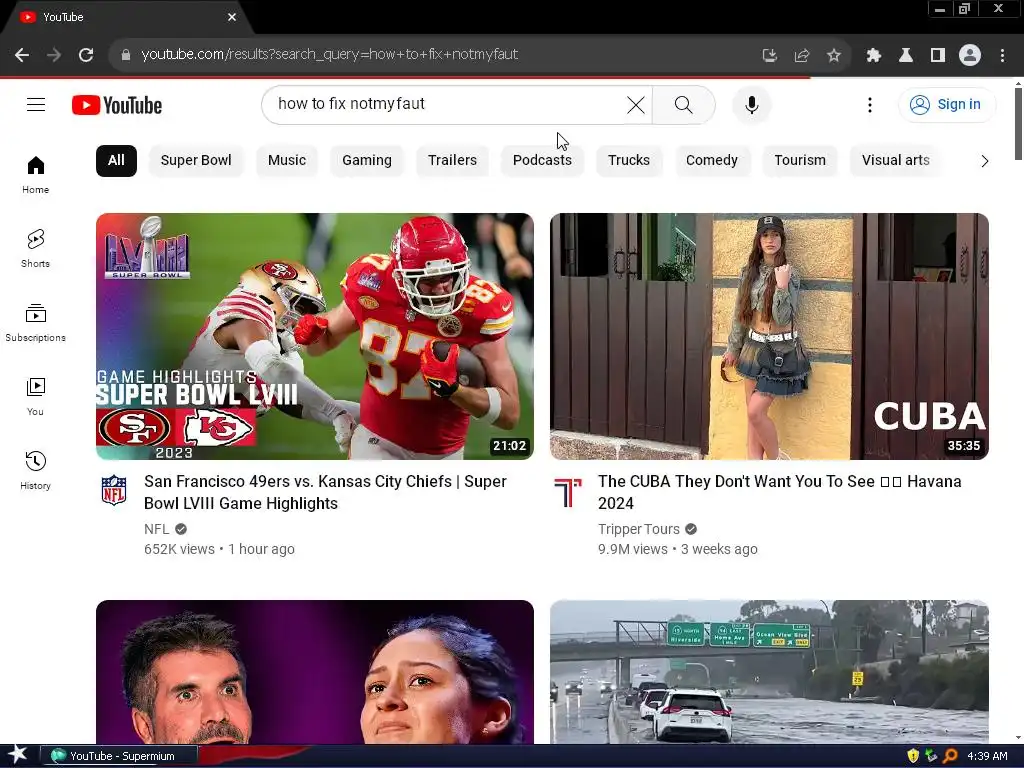
Task: Select the Gaming filter chip
Action: 367,161
